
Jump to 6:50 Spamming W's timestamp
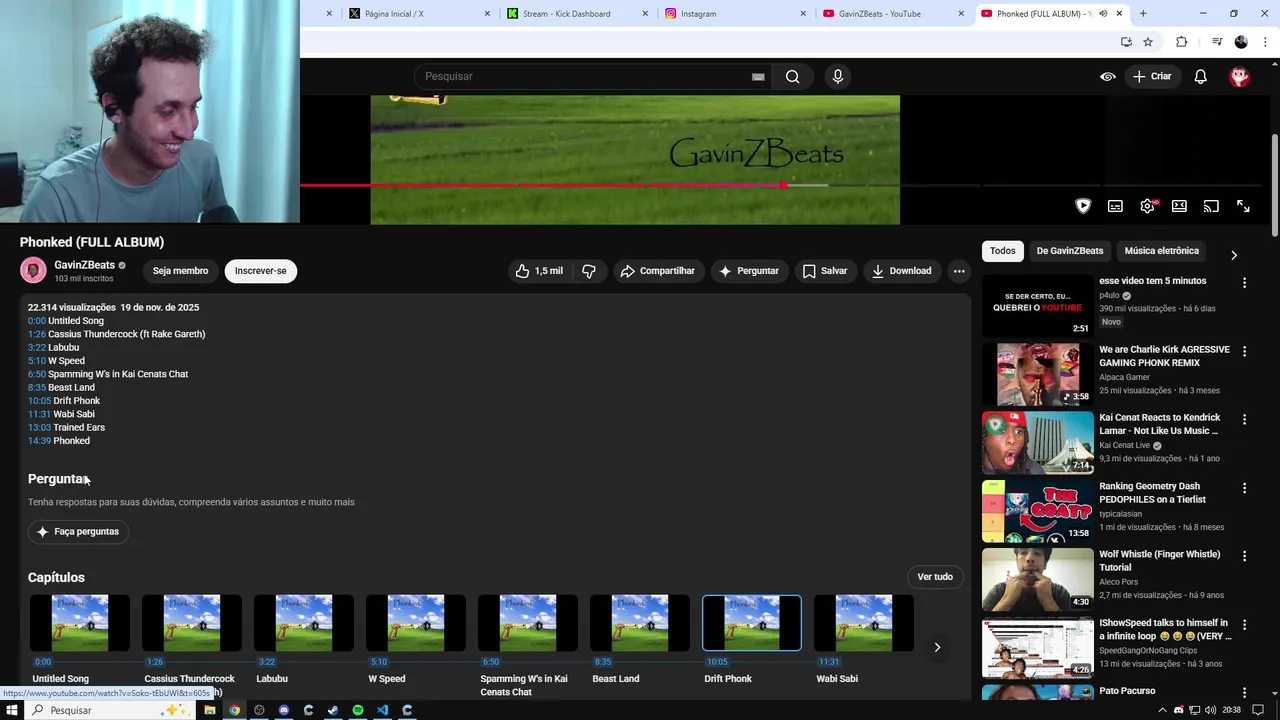point(37,374)
